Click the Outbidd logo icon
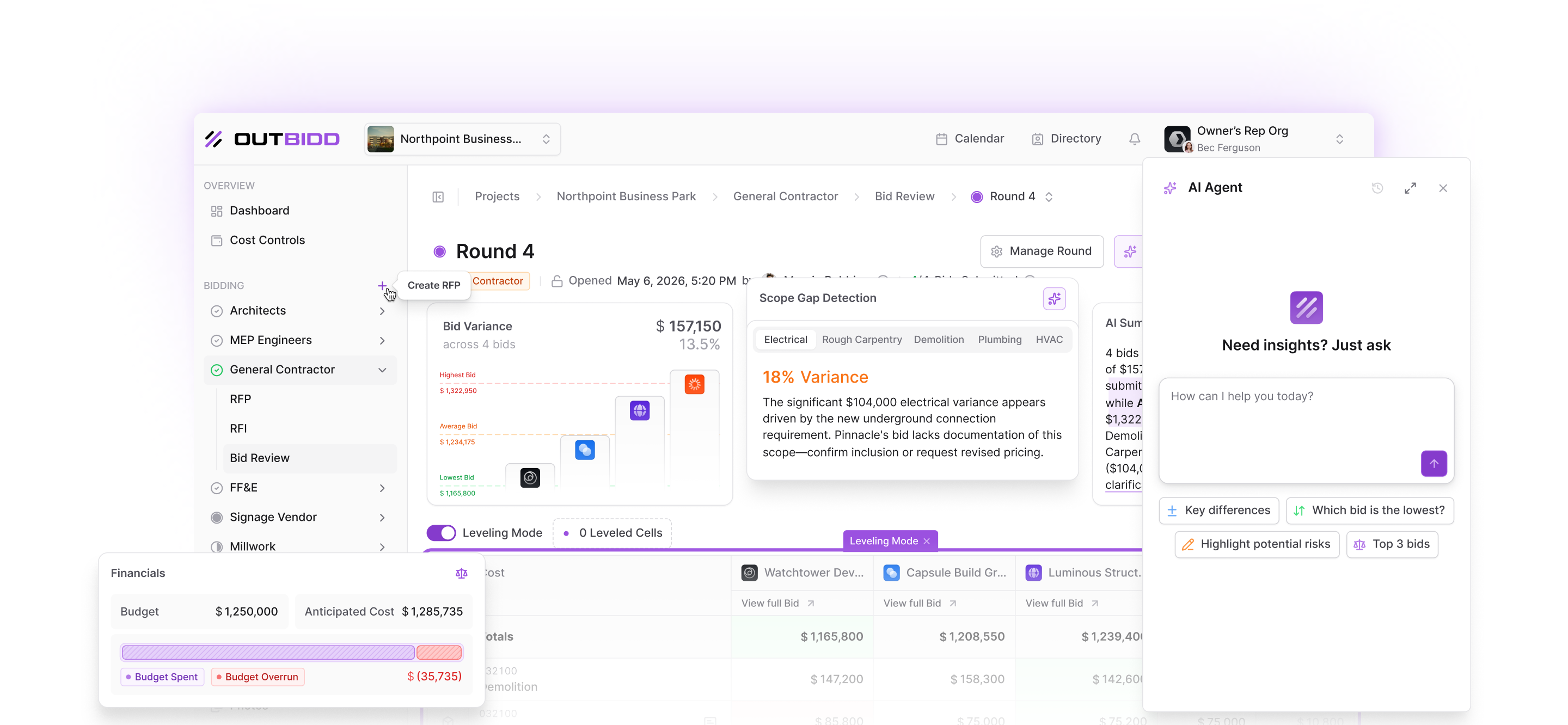1568x725 pixels. [x=213, y=139]
